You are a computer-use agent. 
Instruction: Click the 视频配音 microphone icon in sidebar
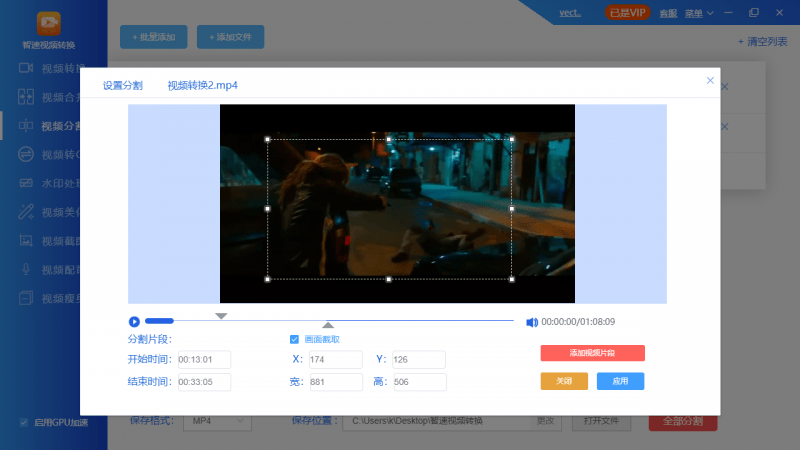pyautogui.click(x=26, y=270)
